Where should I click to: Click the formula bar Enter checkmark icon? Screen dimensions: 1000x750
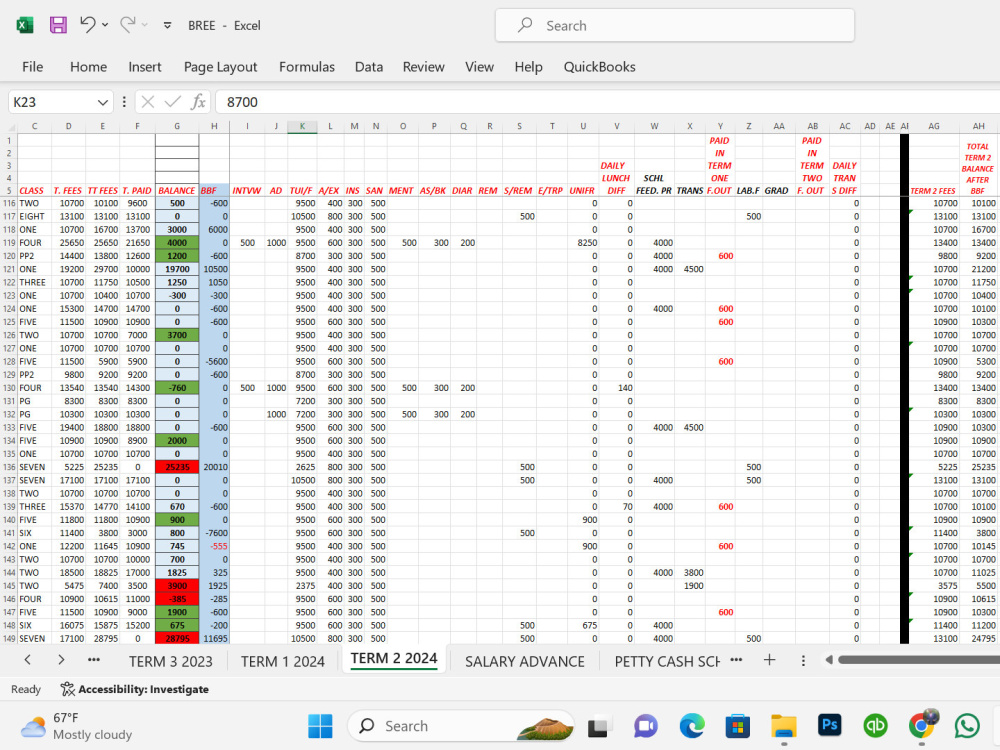[172, 102]
